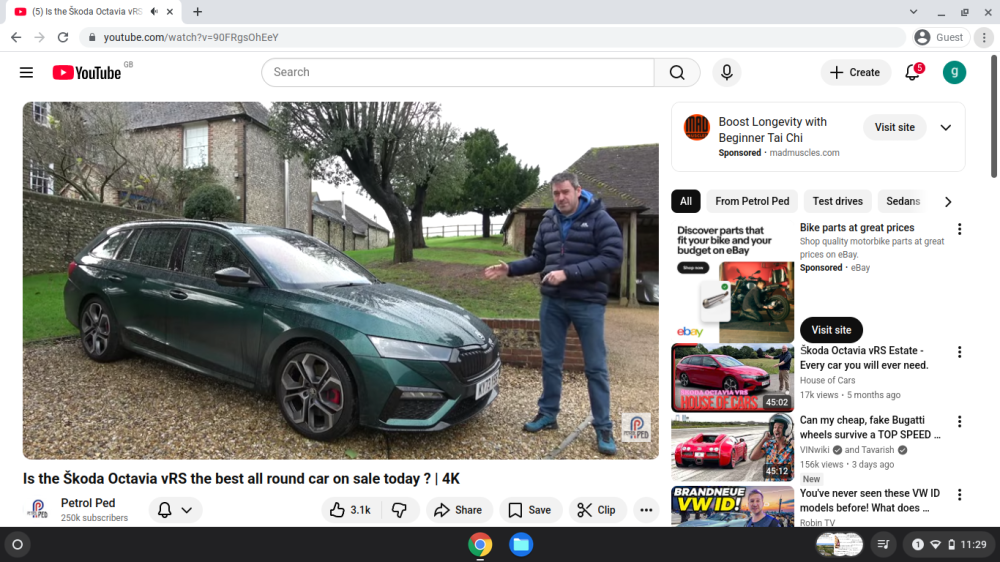The height and width of the screenshot is (562, 1000).
Task: Open the Petrol Ped channel avatar
Action: [38, 510]
